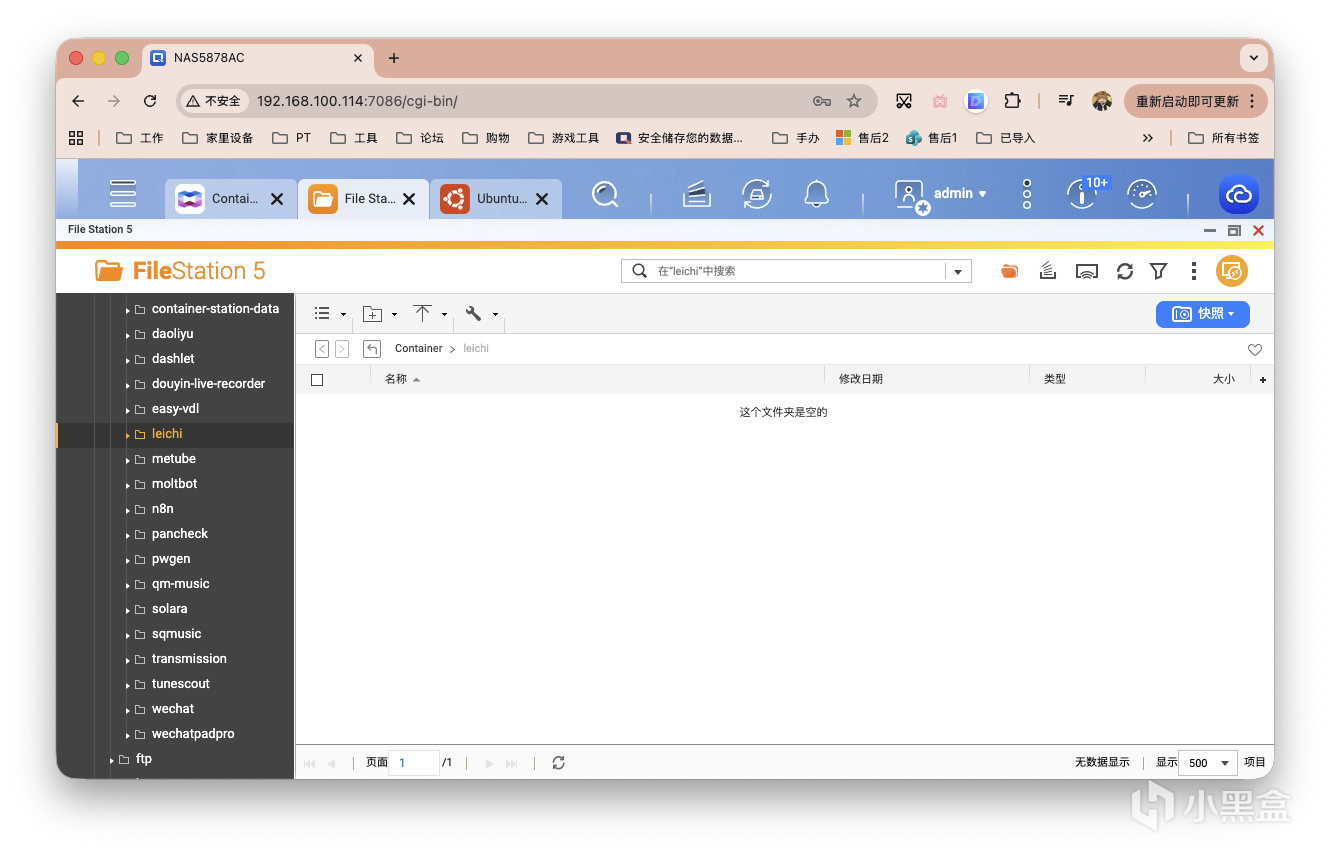Bookmark this page with the star icon
Screen dimensions: 1330x853
[x=854, y=101]
